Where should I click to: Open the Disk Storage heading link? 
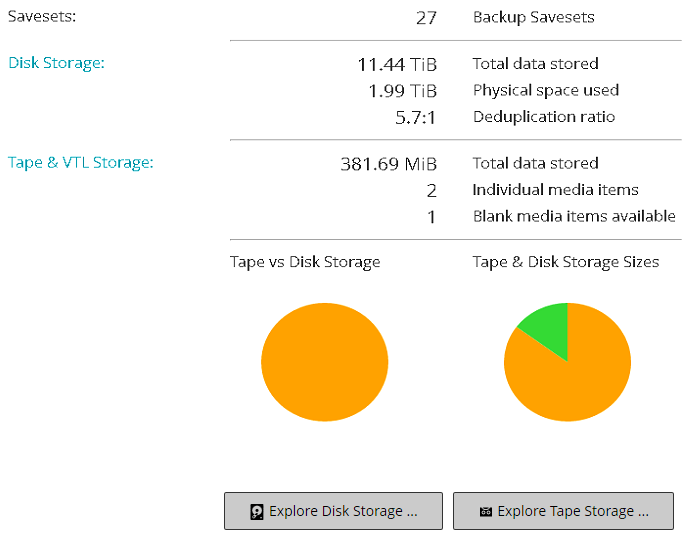pos(56,63)
